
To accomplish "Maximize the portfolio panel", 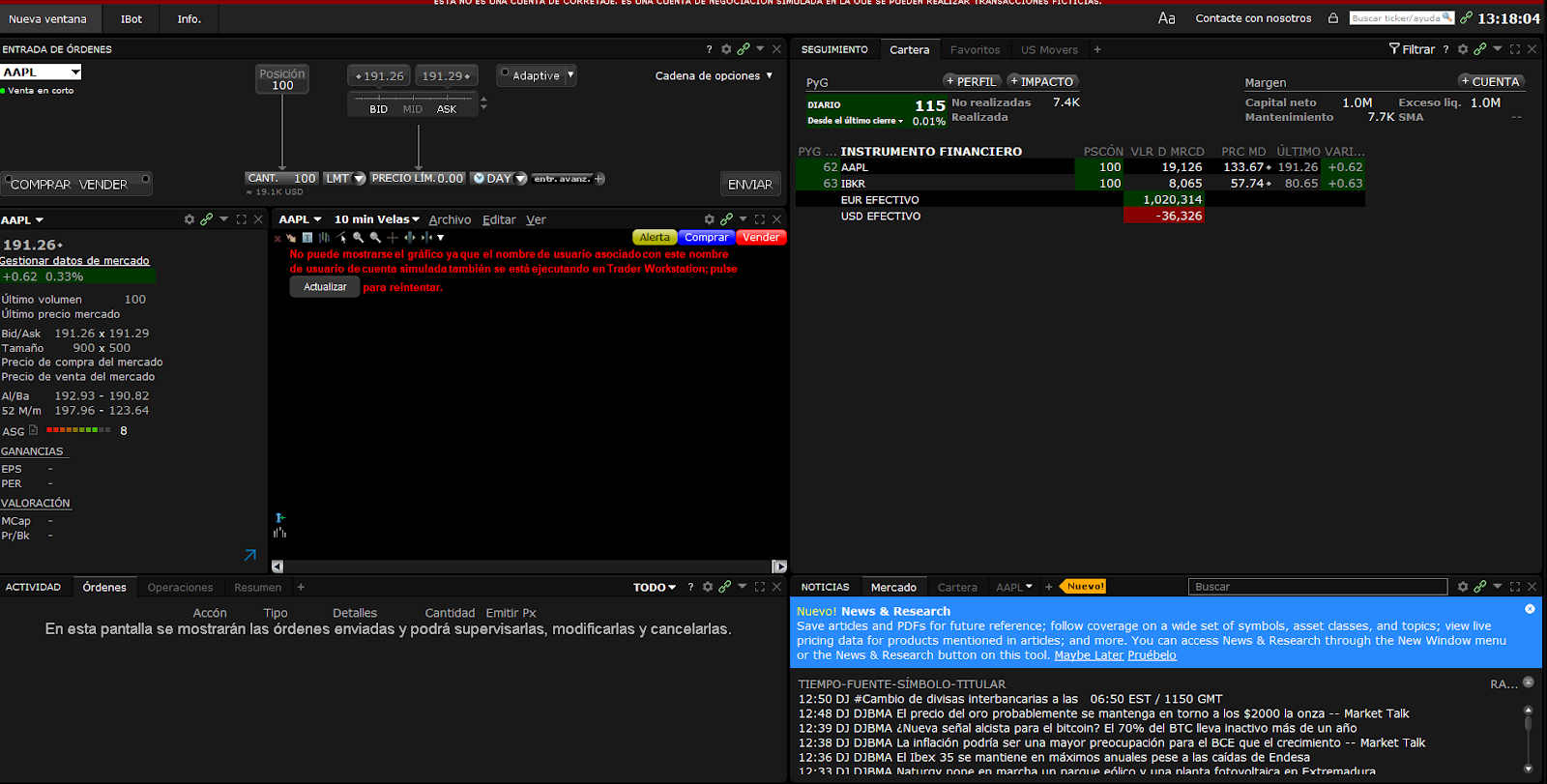I will 1515,49.
